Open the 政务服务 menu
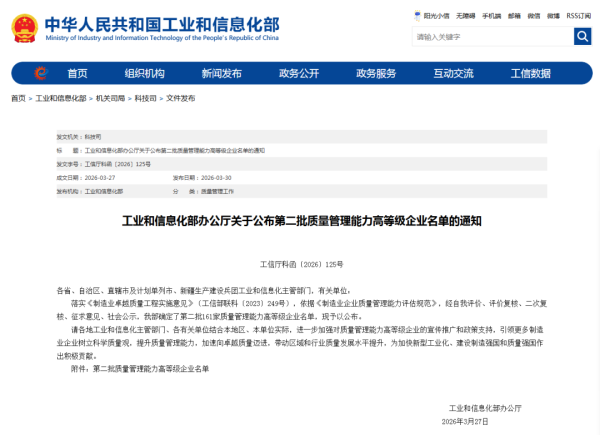Image resolution: width=600 pixels, height=435 pixels. pyautogui.click(x=376, y=73)
